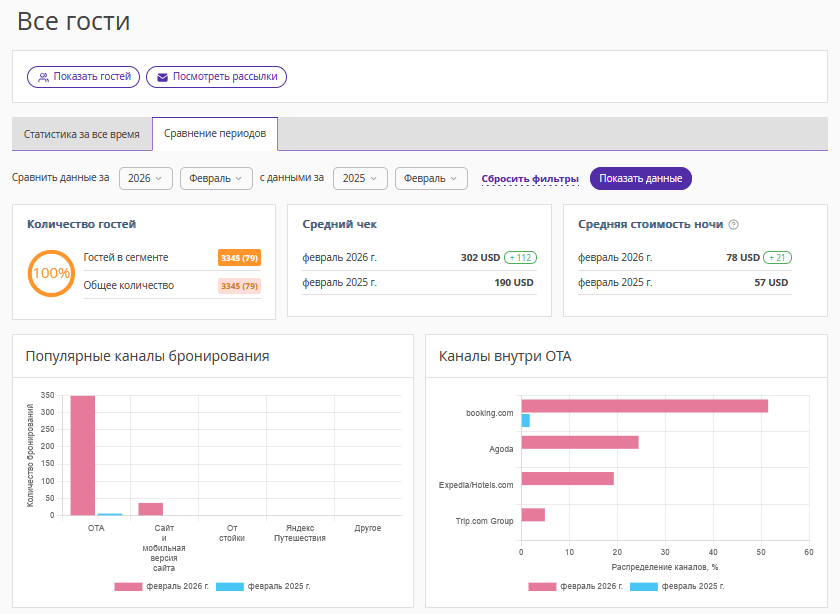The image size is (840, 614).
Task: Click the 100% orange circle indicator
Action: pyautogui.click(x=51, y=272)
